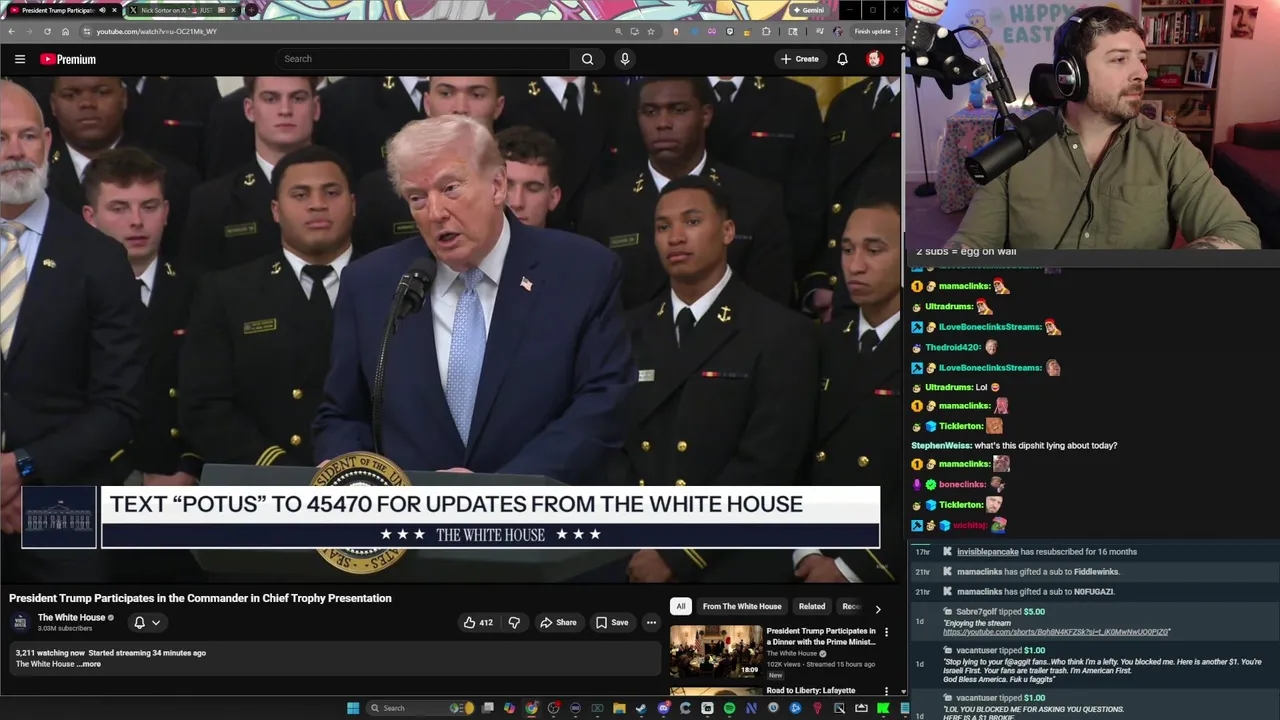Bookmark this page with the star
Viewport: 1280px width, 720px height.
(x=651, y=31)
